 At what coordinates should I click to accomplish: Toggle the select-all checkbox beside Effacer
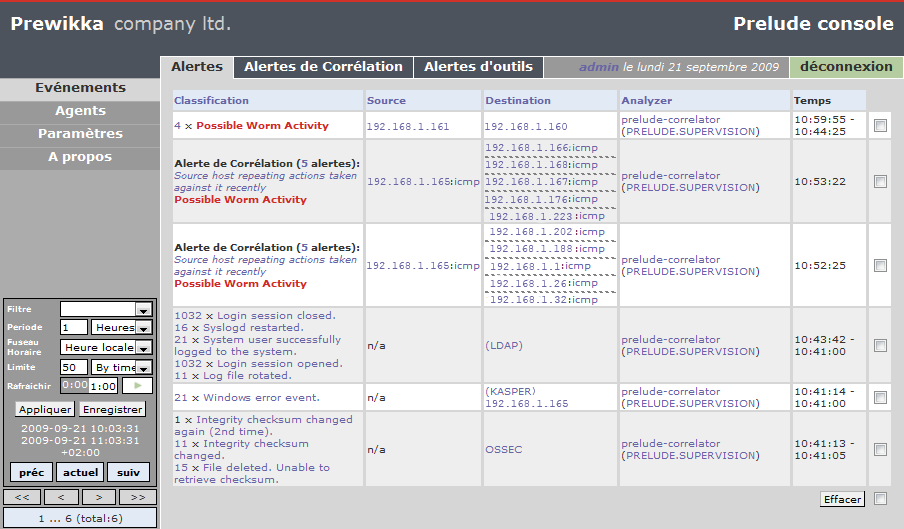[880, 499]
